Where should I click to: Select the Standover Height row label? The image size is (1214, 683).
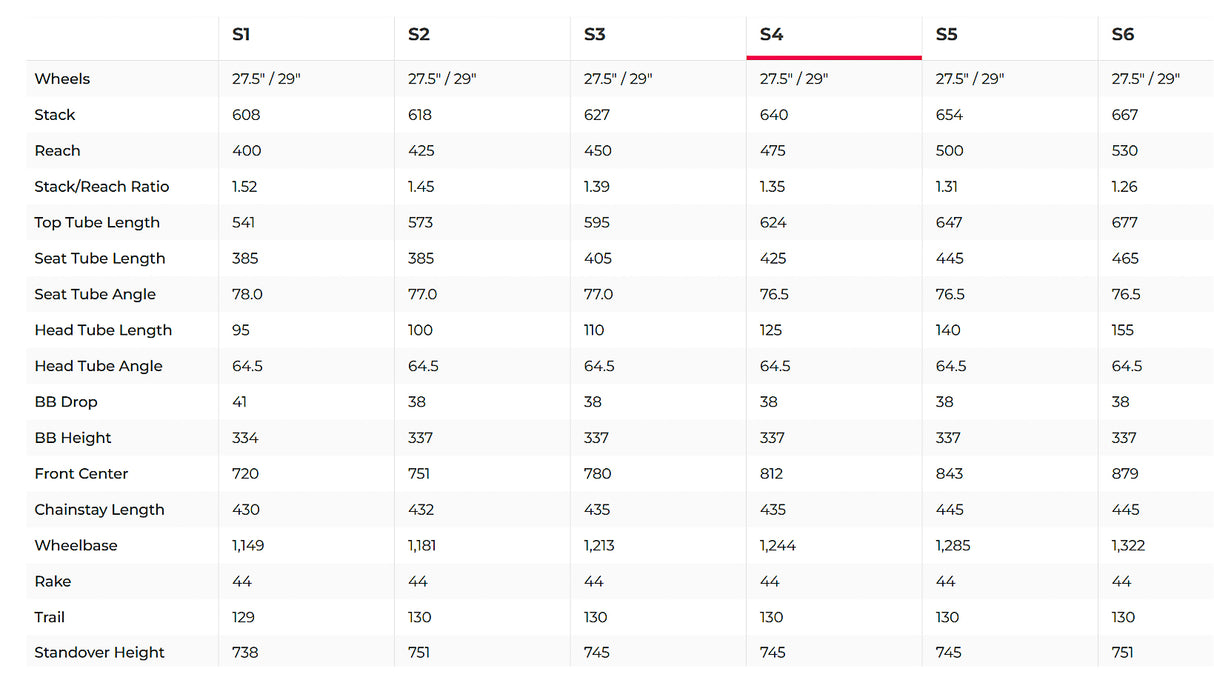click(x=99, y=653)
